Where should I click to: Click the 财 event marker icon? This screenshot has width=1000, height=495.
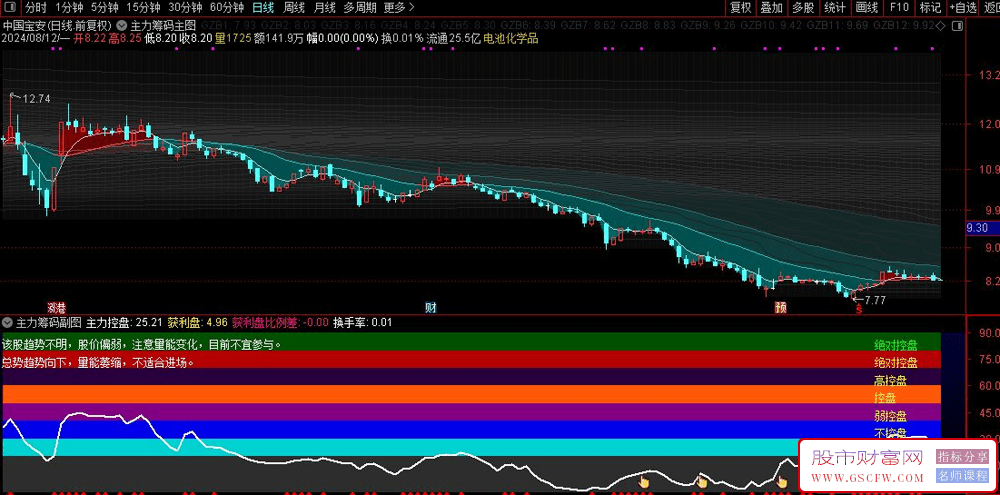tap(431, 308)
